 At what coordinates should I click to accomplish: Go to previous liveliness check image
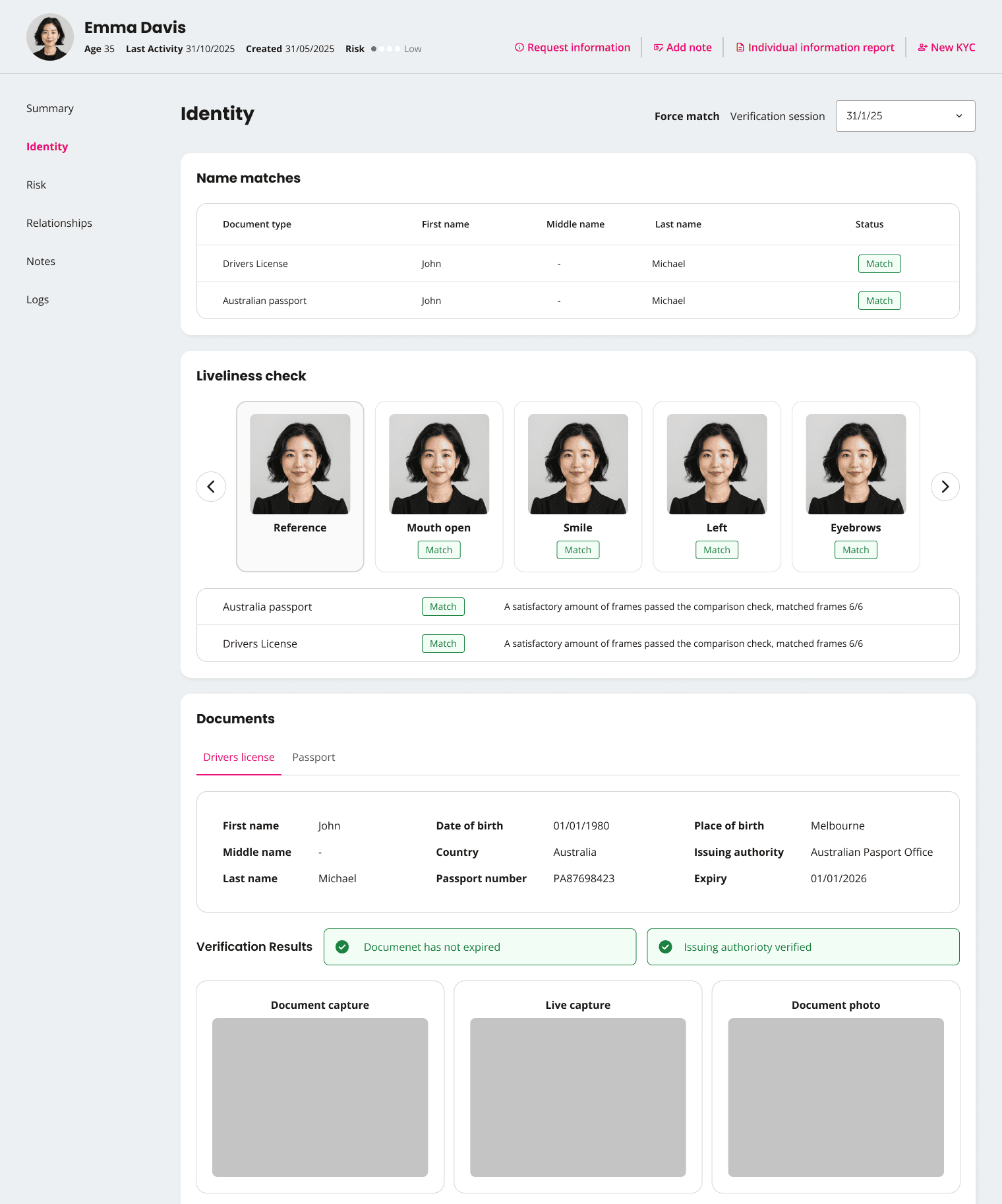click(211, 487)
